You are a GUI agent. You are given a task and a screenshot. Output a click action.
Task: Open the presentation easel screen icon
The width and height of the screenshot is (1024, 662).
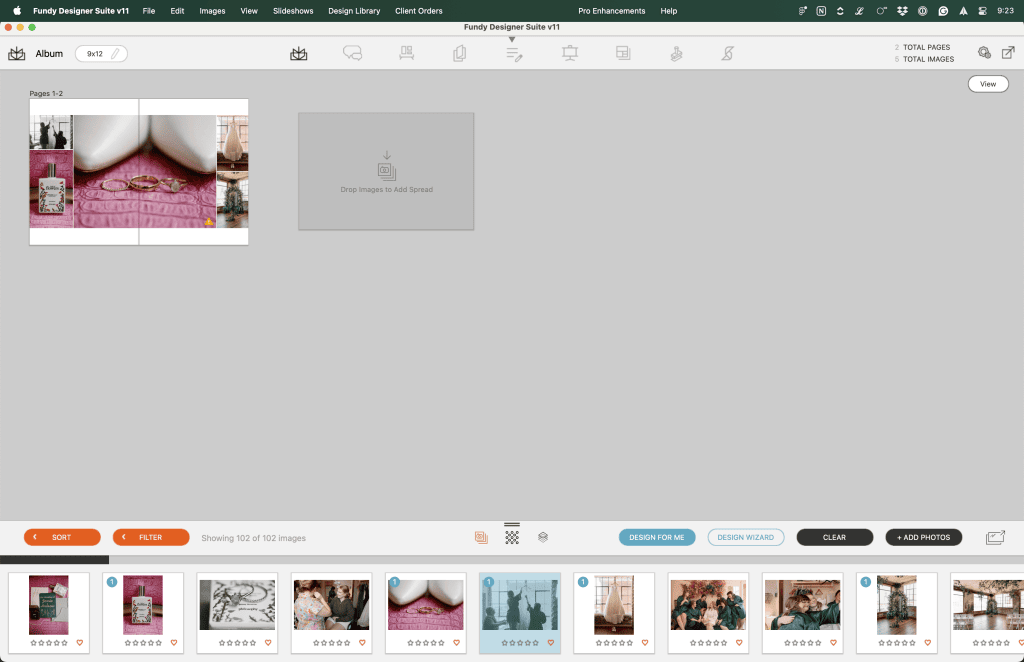(569, 54)
